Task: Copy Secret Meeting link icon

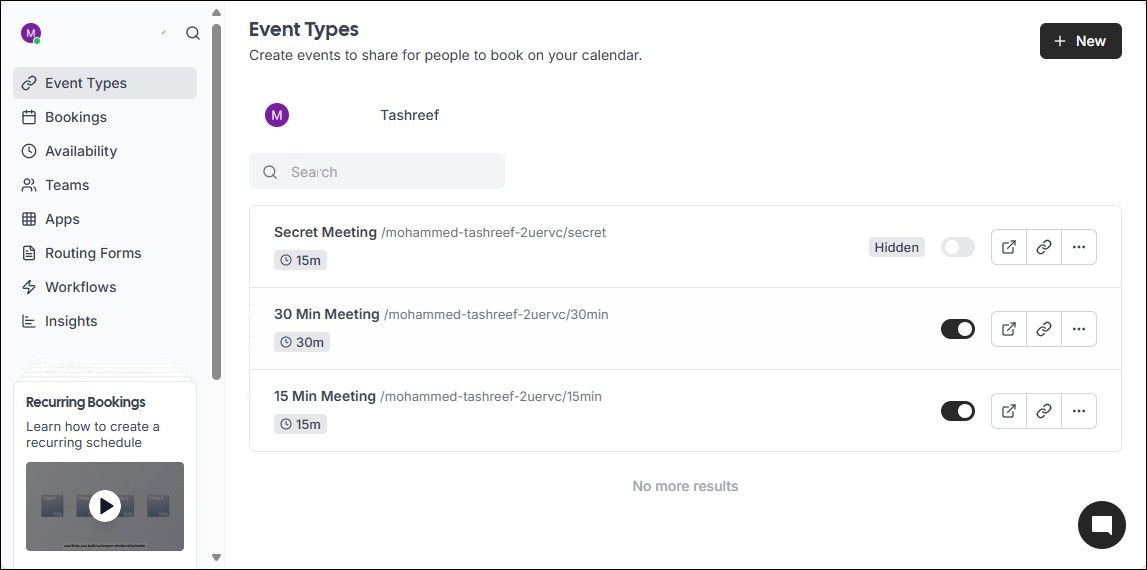Action: tap(1044, 247)
